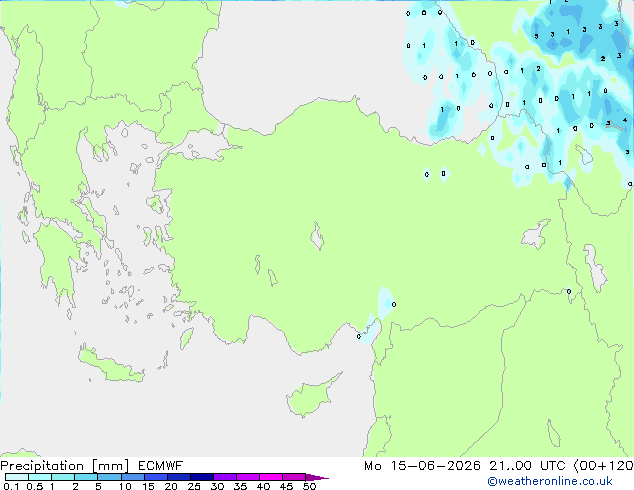Pick the 1–2 mm legend swatch
This screenshot has height=490, width=634.
pos(63,477)
